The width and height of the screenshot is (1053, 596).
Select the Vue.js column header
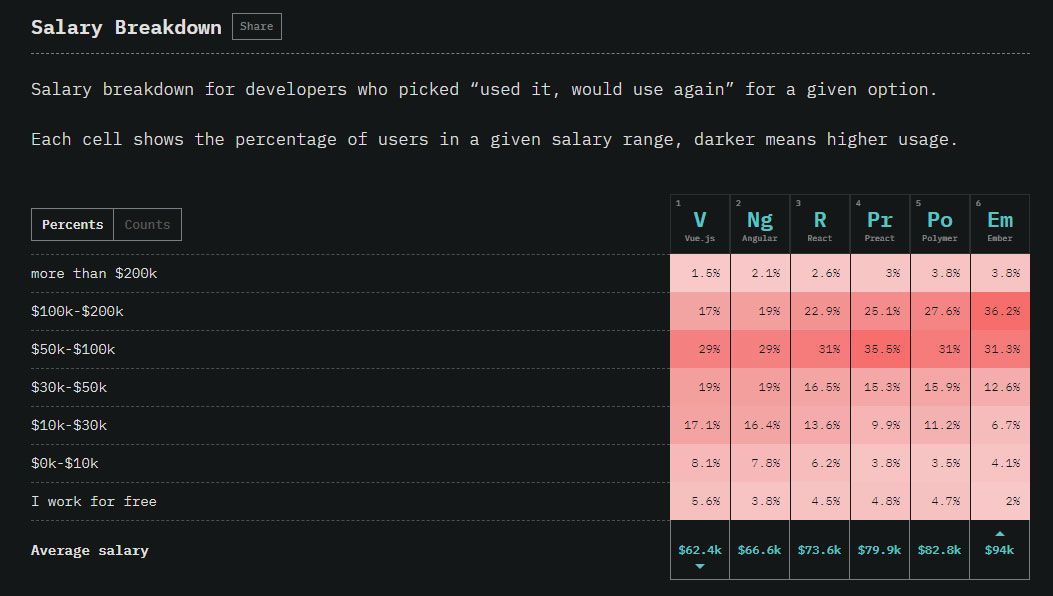coord(699,222)
